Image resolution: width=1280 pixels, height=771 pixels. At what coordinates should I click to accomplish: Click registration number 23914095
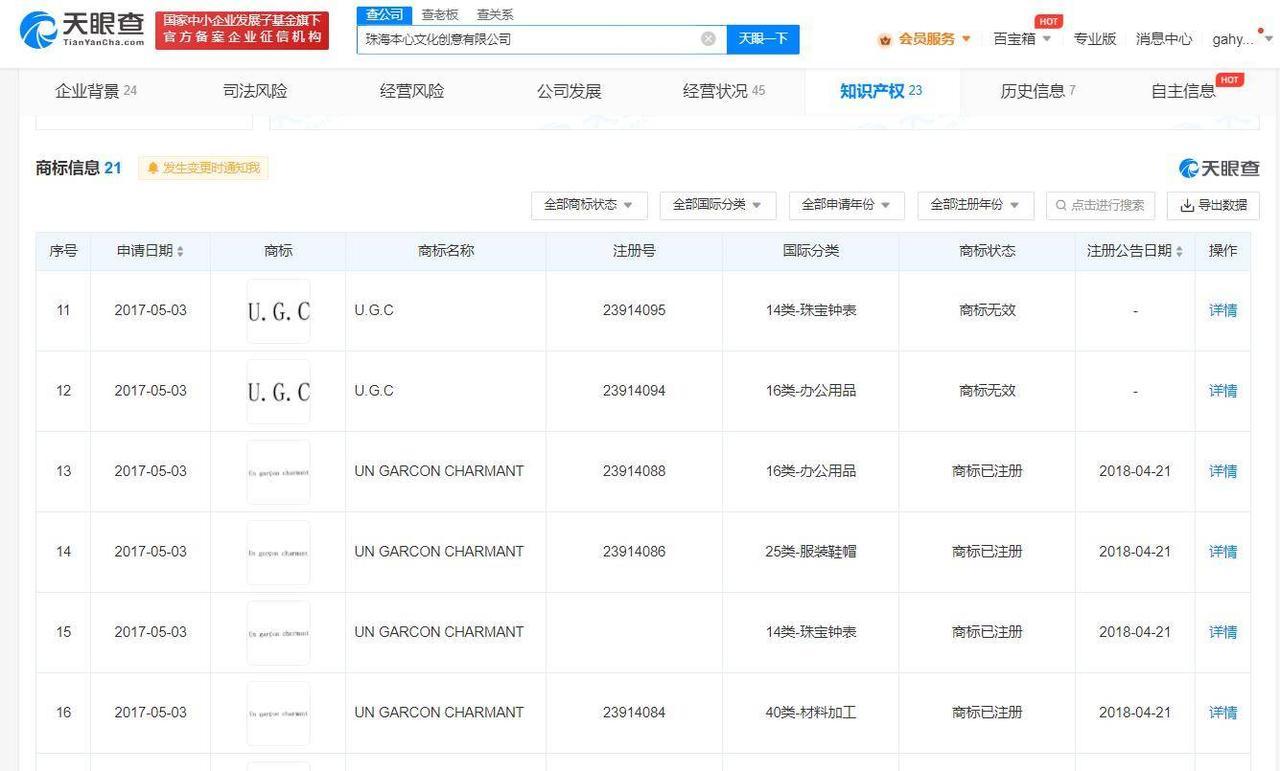634,311
